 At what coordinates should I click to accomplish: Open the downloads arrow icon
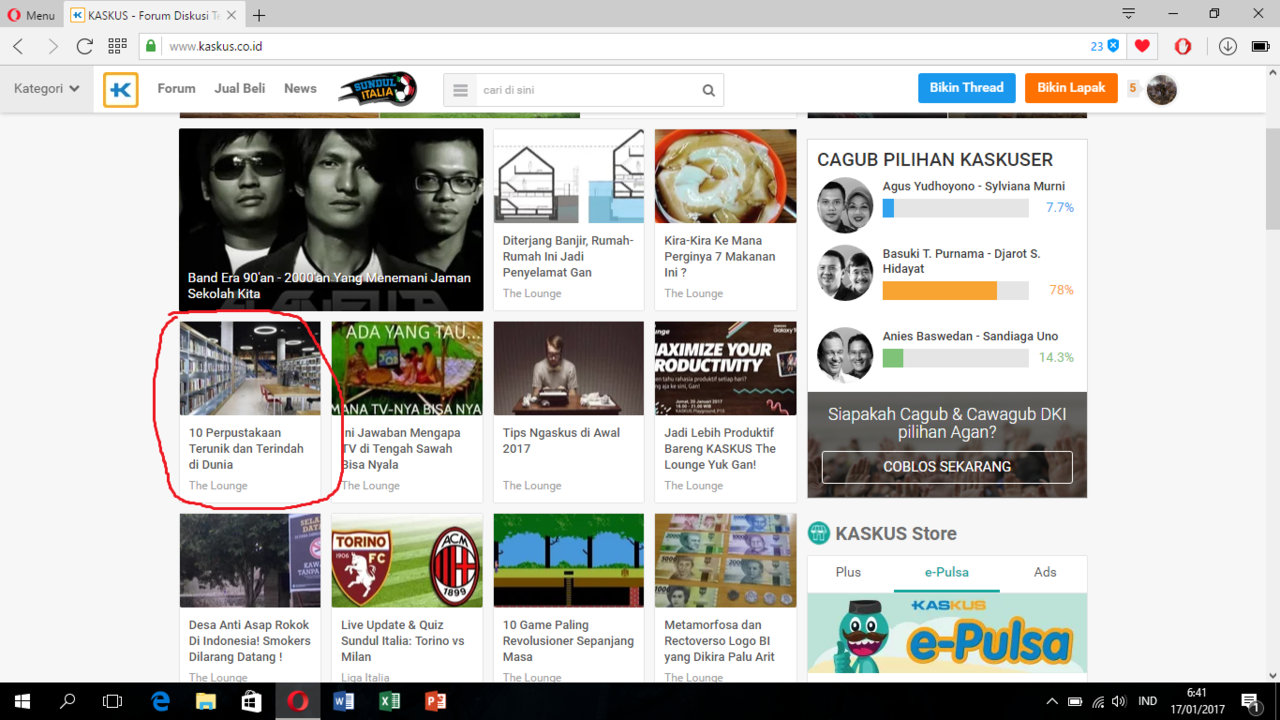(1228, 46)
